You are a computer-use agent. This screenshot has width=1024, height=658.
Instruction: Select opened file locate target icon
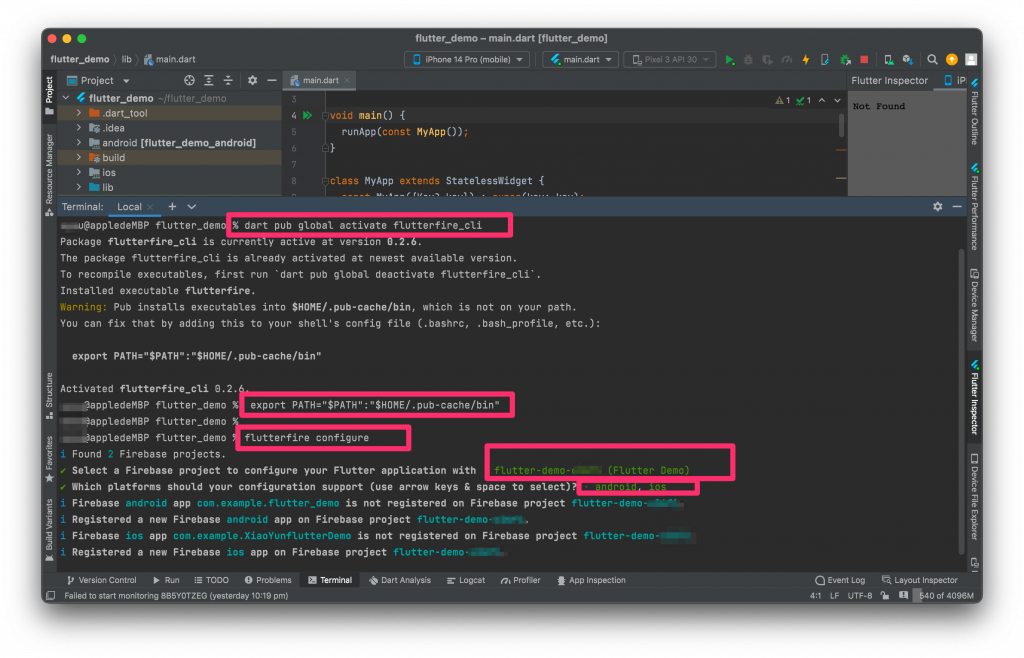coord(189,80)
